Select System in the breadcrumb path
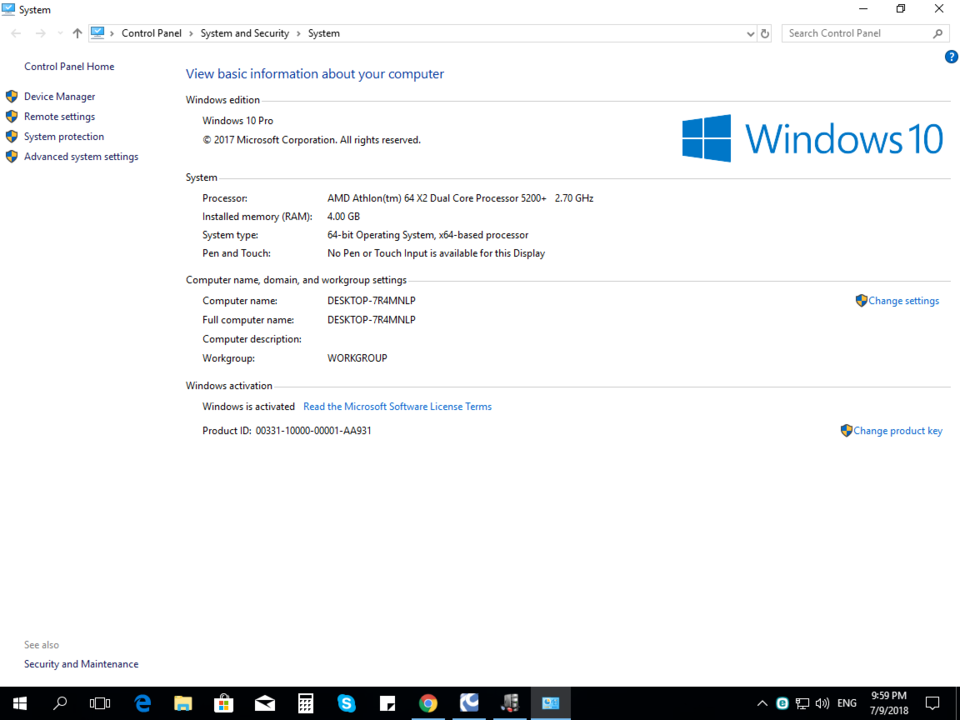 coord(324,33)
